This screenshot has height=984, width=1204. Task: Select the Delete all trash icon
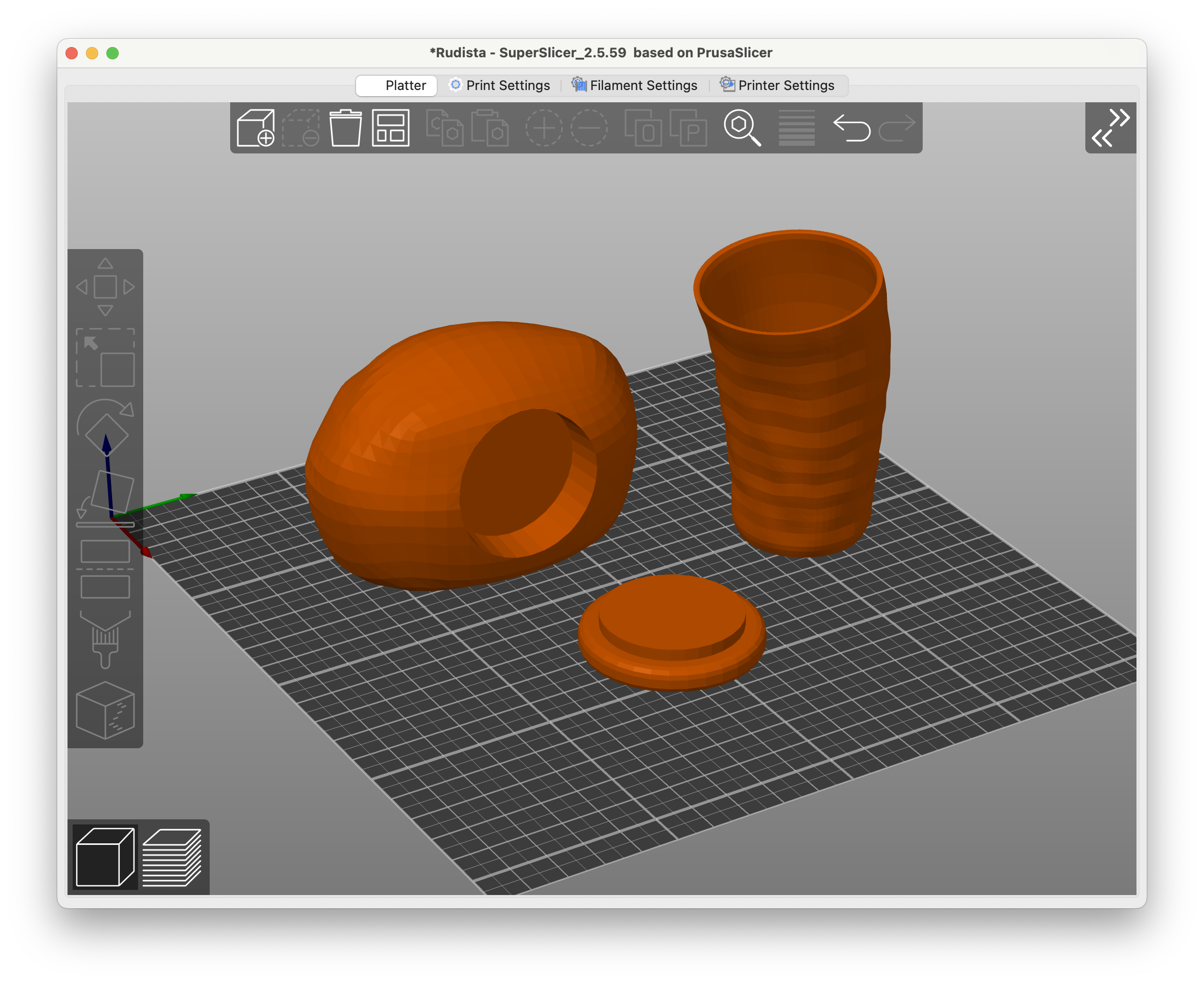click(x=345, y=128)
